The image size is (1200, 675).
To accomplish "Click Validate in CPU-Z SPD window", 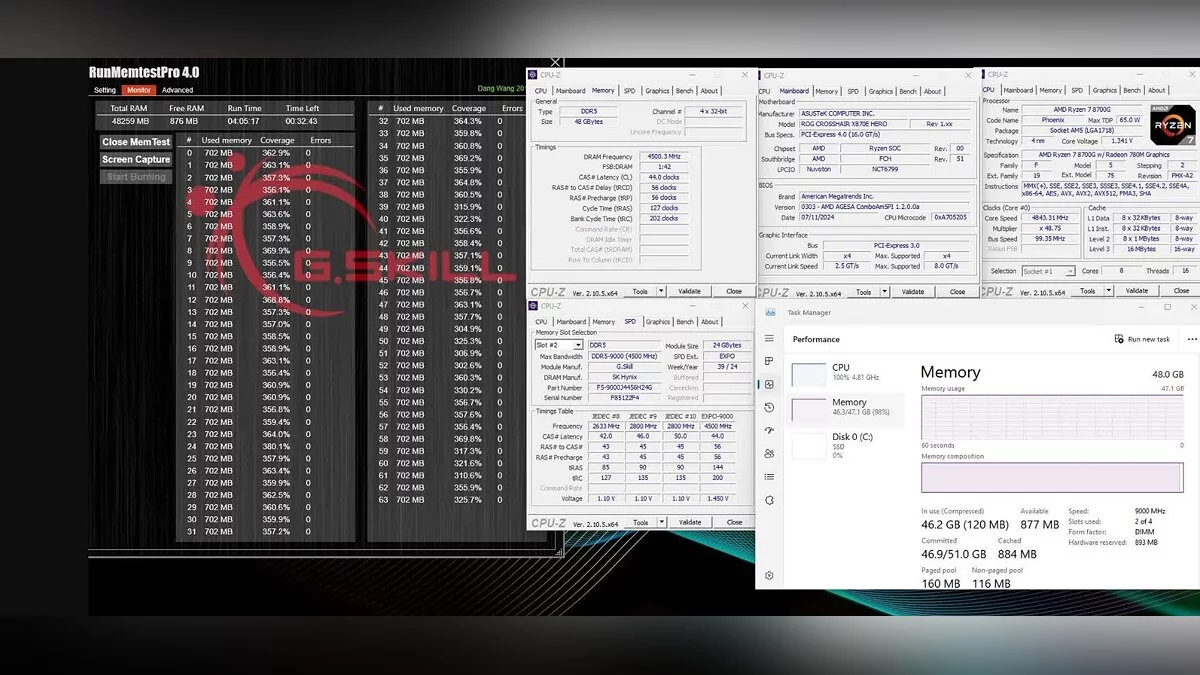I will coord(690,523).
